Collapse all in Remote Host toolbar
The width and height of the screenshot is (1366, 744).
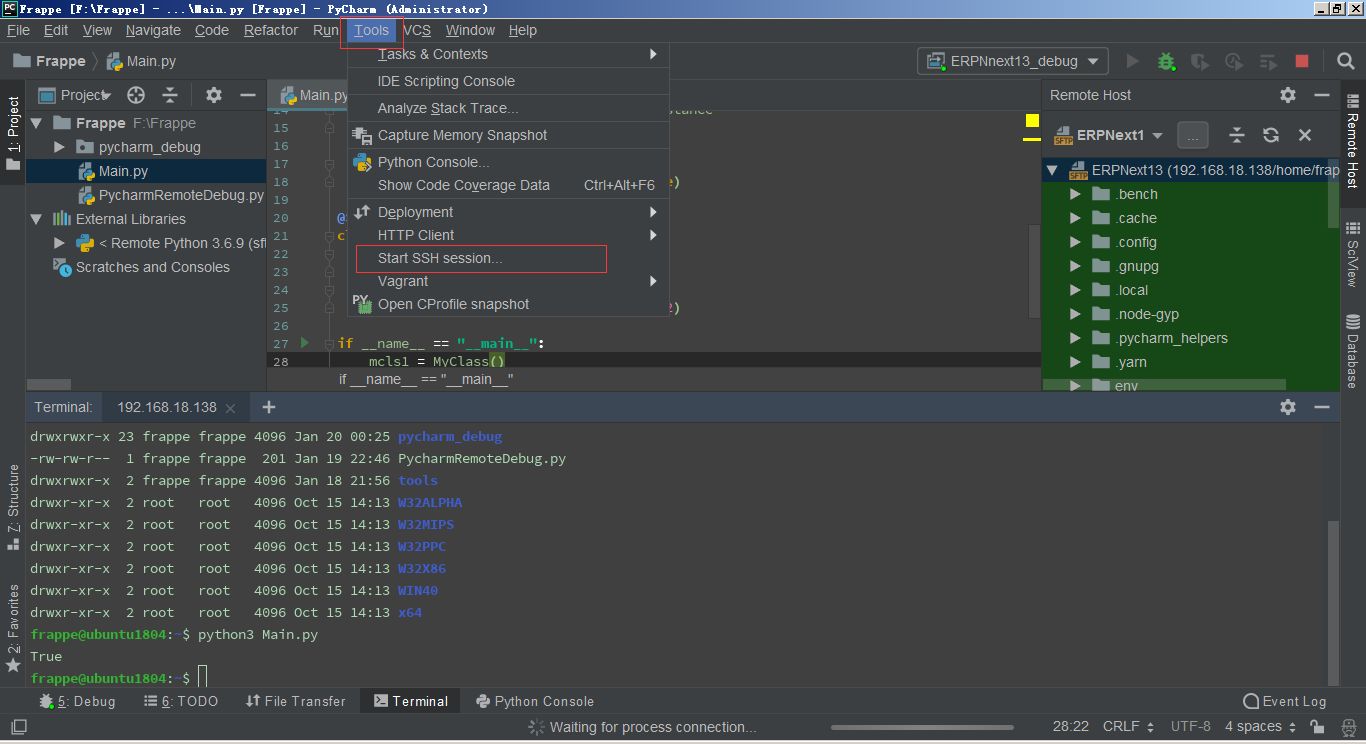1237,135
